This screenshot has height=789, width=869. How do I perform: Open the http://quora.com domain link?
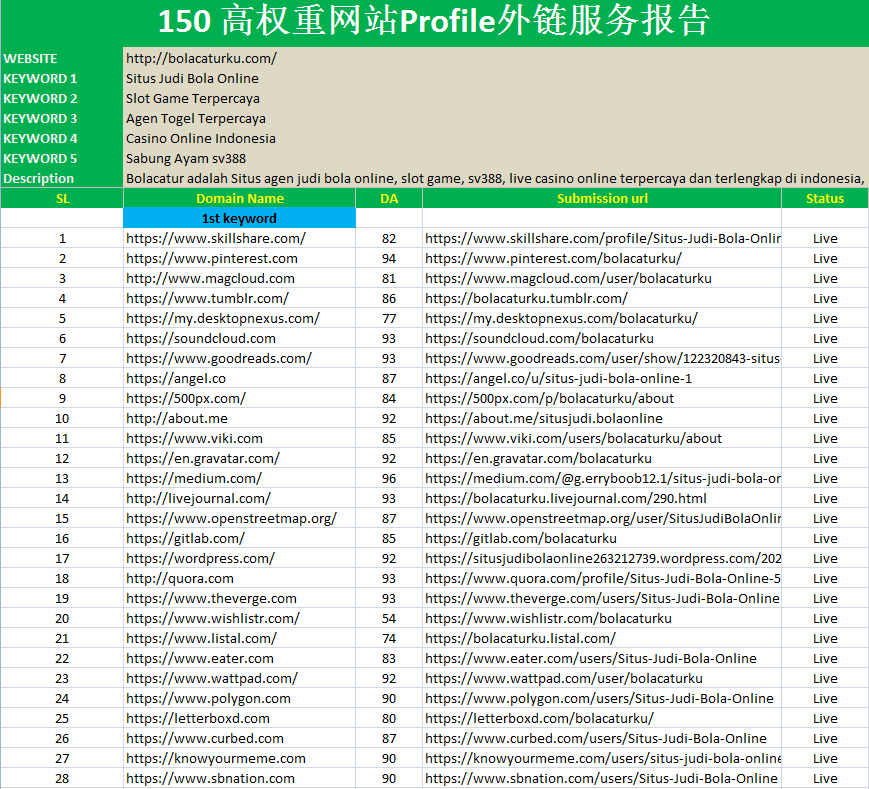(180, 578)
